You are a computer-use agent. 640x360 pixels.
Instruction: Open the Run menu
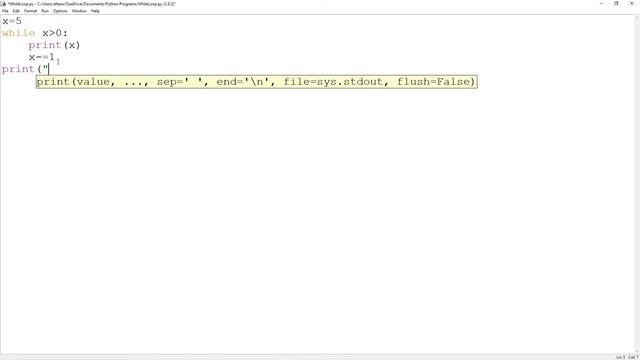coord(45,11)
